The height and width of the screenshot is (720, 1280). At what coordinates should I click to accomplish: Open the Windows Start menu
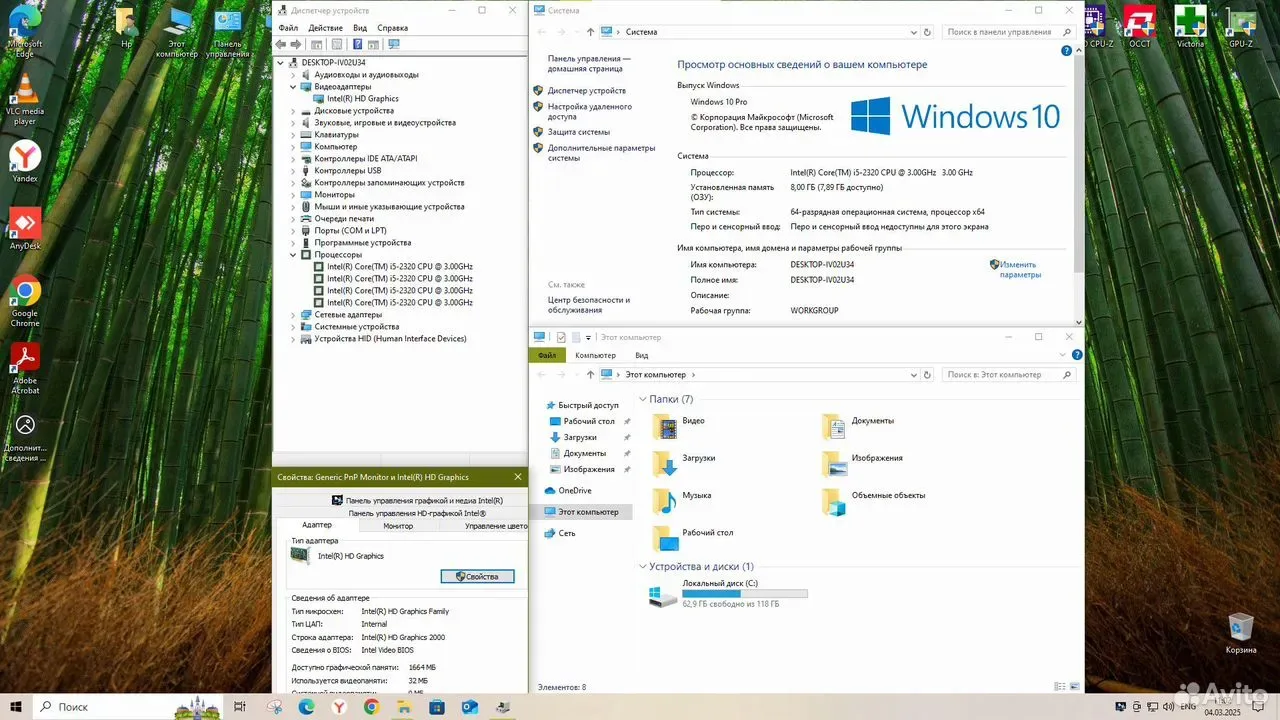tap(16, 706)
